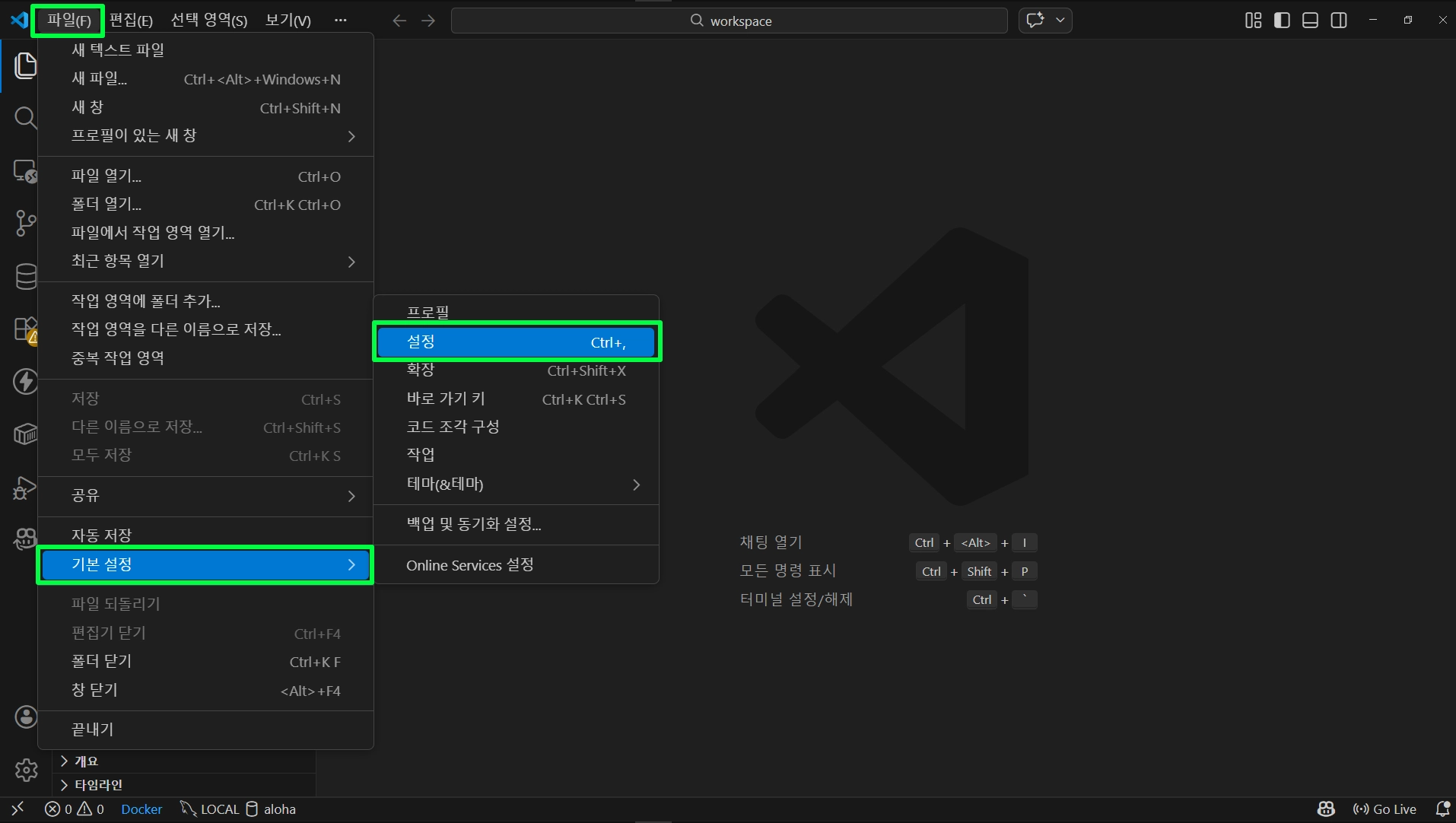
Task: Click the Copilot status icon in status bar
Action: coord(1326,809)
